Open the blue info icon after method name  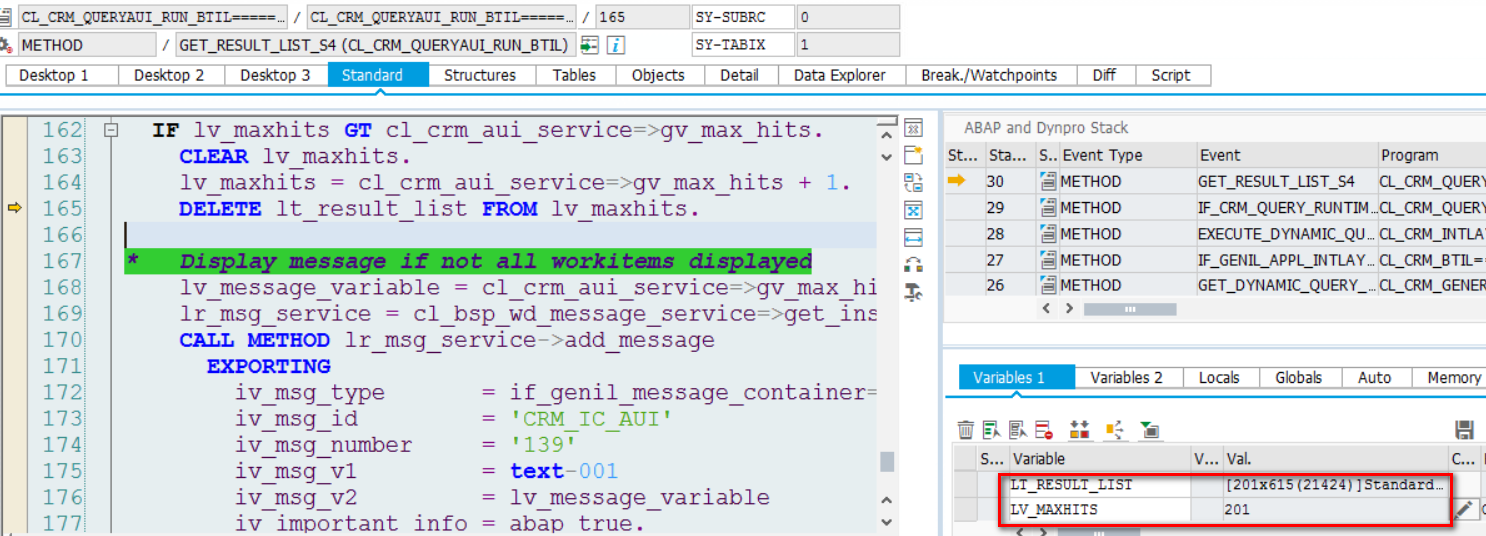click(616, 45)
